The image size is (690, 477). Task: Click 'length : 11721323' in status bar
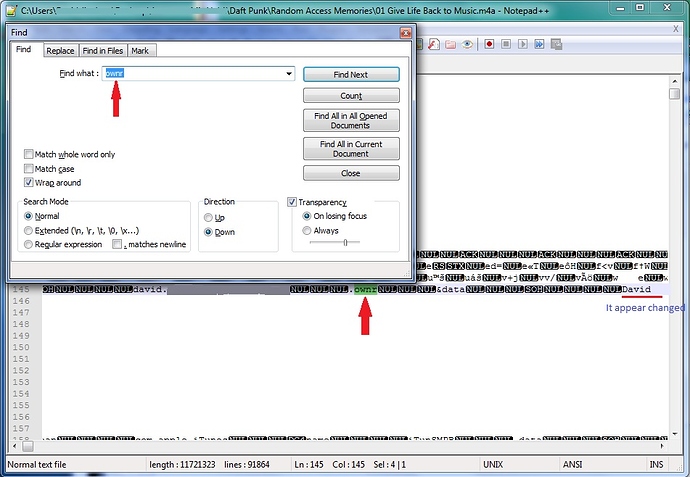click(182, 465)
